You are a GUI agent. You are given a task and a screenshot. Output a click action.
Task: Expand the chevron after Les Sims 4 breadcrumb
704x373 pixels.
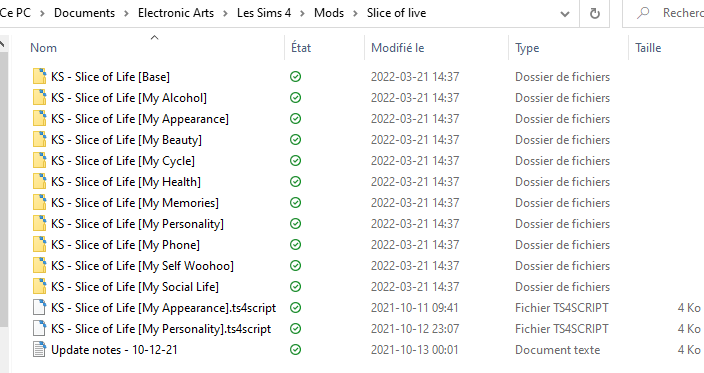click(302, 13)
